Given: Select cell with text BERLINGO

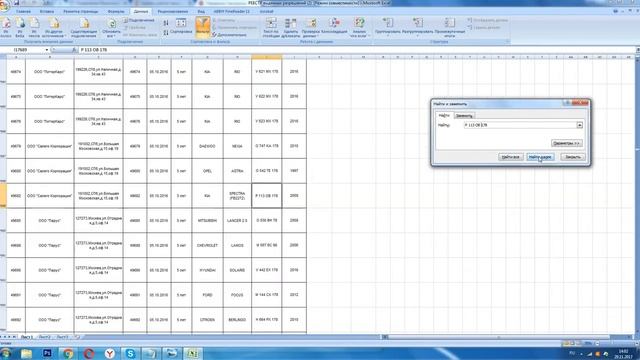Looking at the screenshot, I should point(237,320).
